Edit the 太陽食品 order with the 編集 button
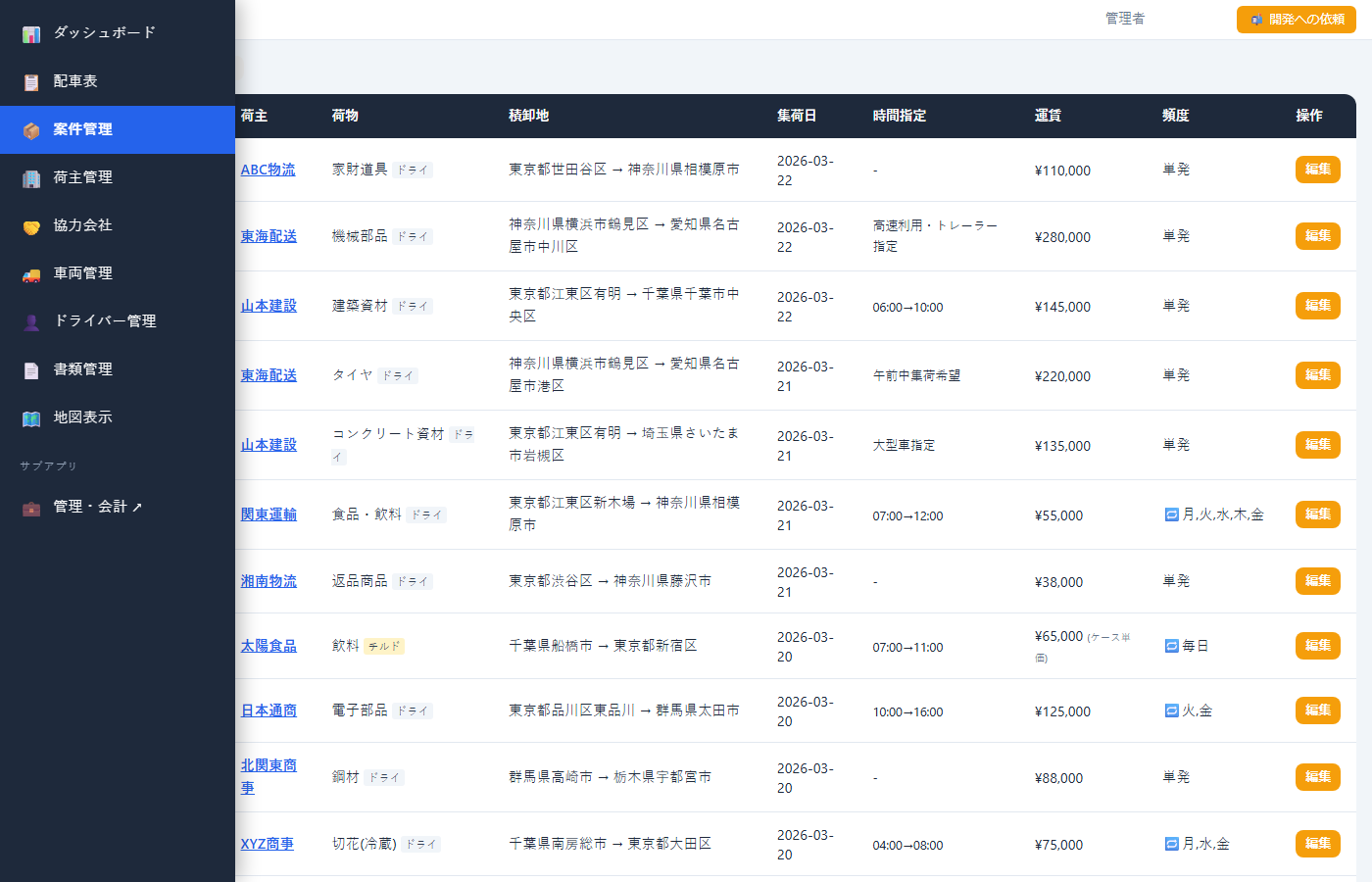The image size is (1372, 882). pyautogui.click(x=1317, y=645)
